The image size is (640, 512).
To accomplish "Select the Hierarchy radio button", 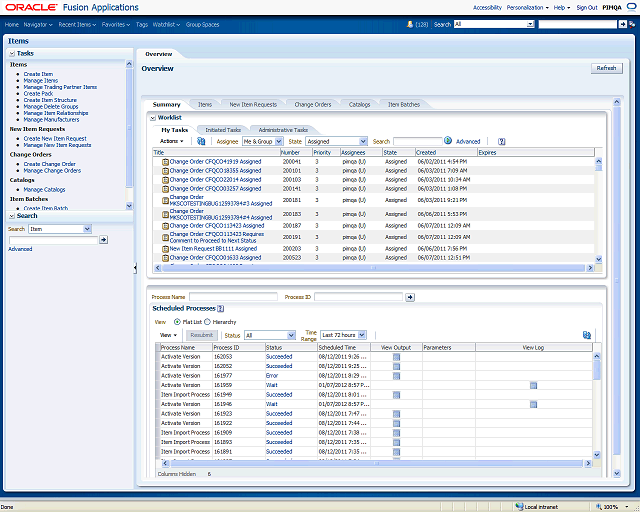I will (209, 322).
